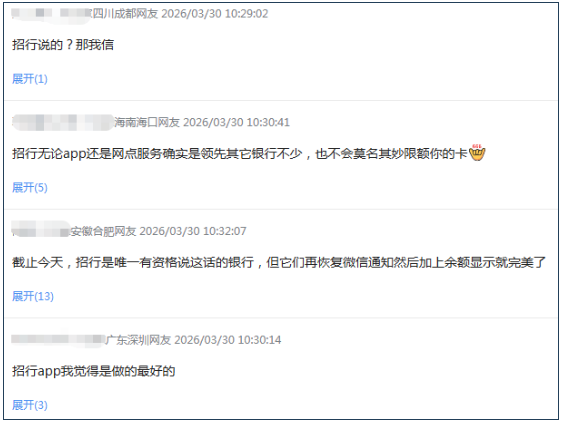The height and width of the screenshot is (423, 562).
Task: Expand the 展开(3) replies link
Action: pos(30,405)
